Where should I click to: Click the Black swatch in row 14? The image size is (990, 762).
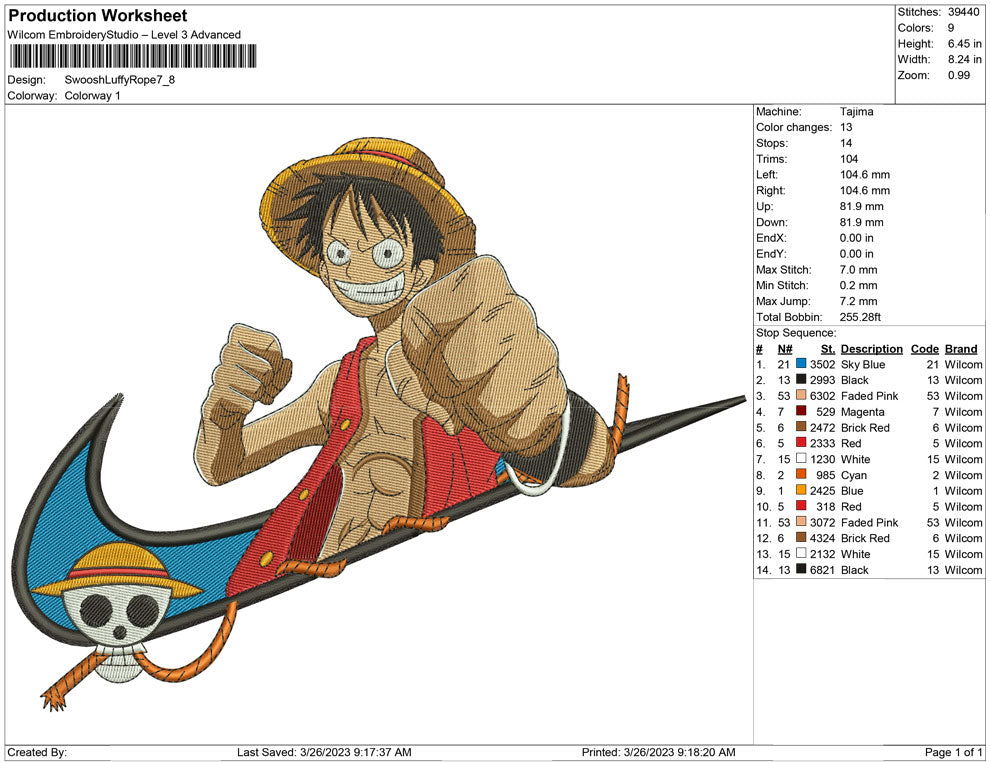(801, 569)
